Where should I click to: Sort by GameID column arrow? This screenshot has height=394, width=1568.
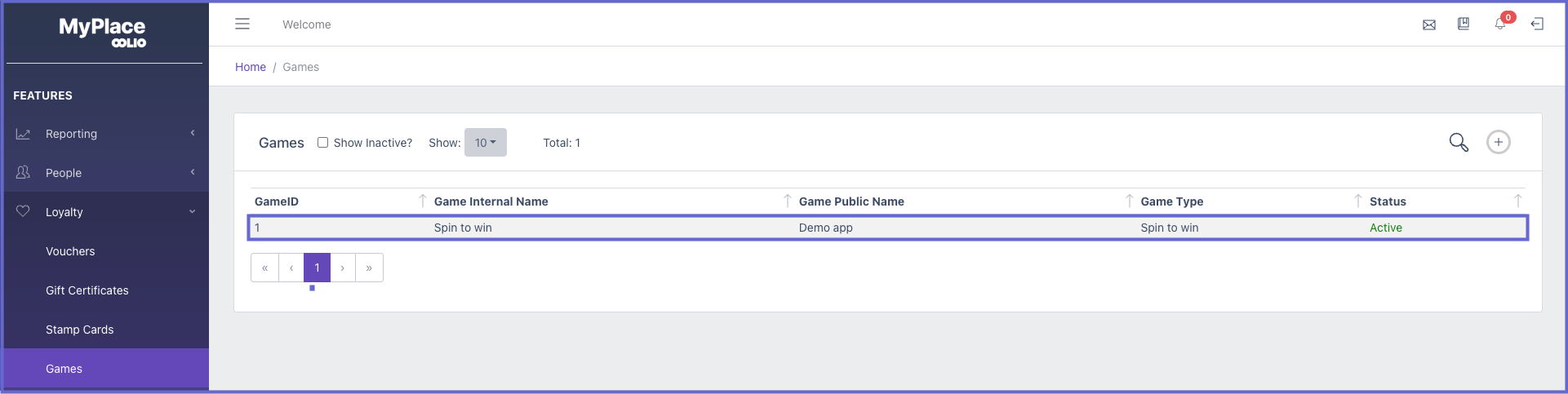click(x=422, y=201)
